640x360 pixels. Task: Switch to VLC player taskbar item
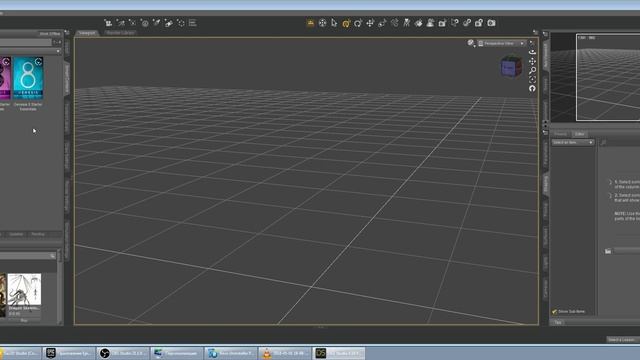tap(284, 353)
